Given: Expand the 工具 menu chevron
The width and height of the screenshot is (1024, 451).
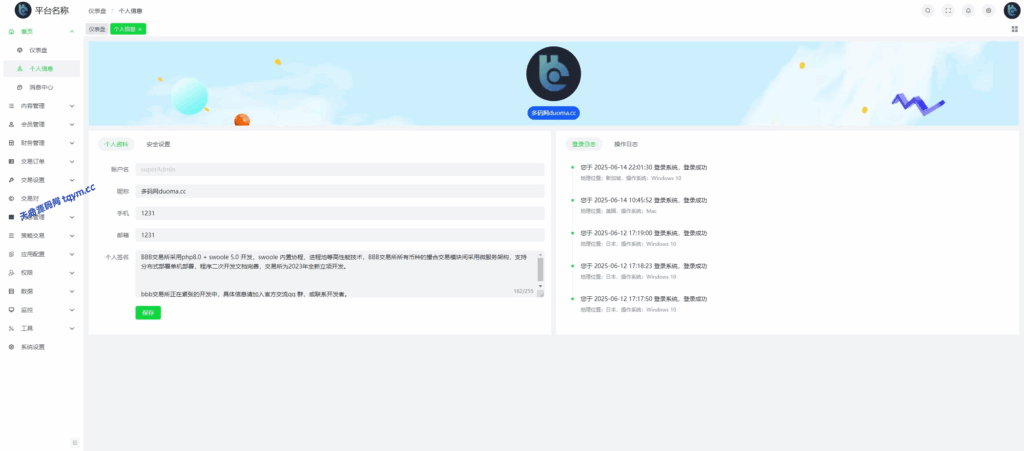Looking at the screenshot, I should [72, 328].
